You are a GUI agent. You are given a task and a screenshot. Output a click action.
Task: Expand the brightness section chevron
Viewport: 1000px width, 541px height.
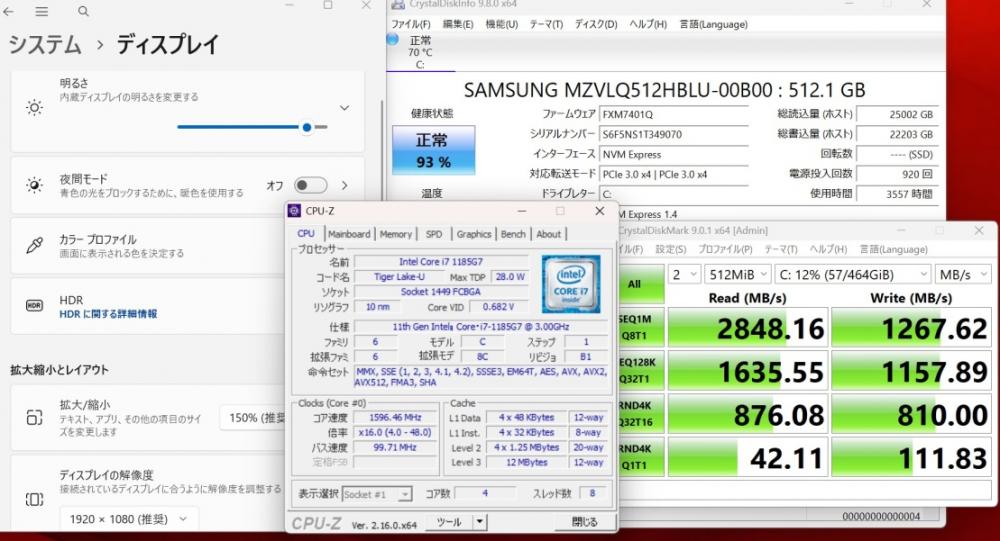pos(344,108)
